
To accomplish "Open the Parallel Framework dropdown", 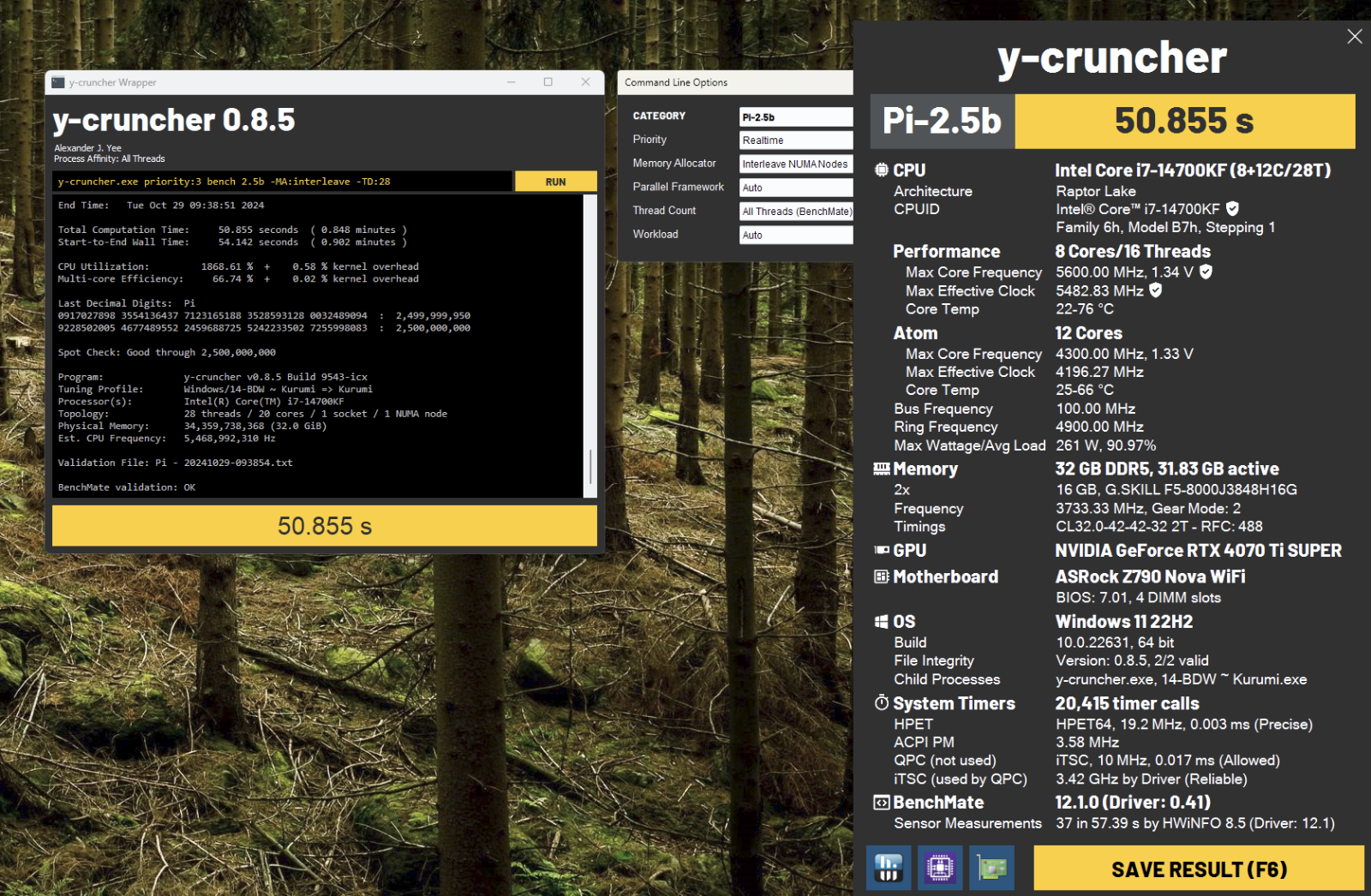I will pos(796,187).
